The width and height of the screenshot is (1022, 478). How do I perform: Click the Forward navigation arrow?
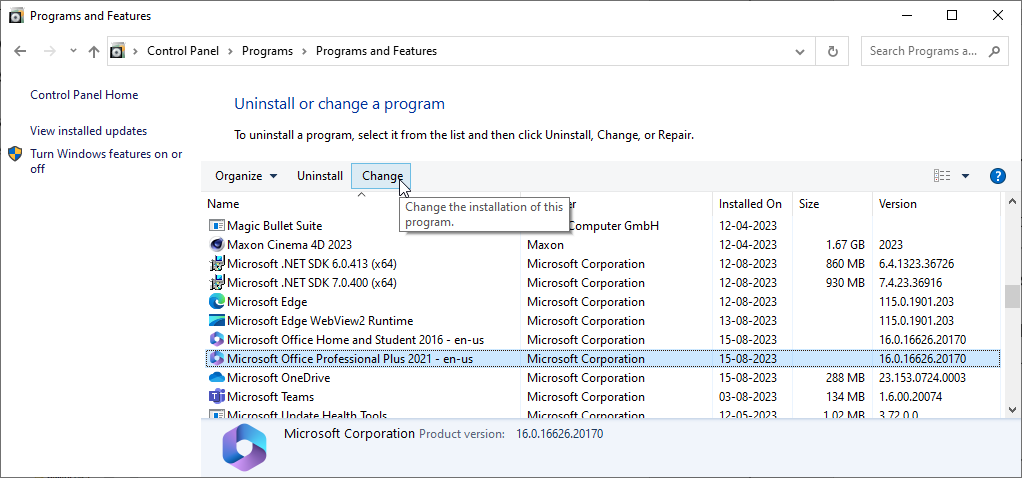50,51
